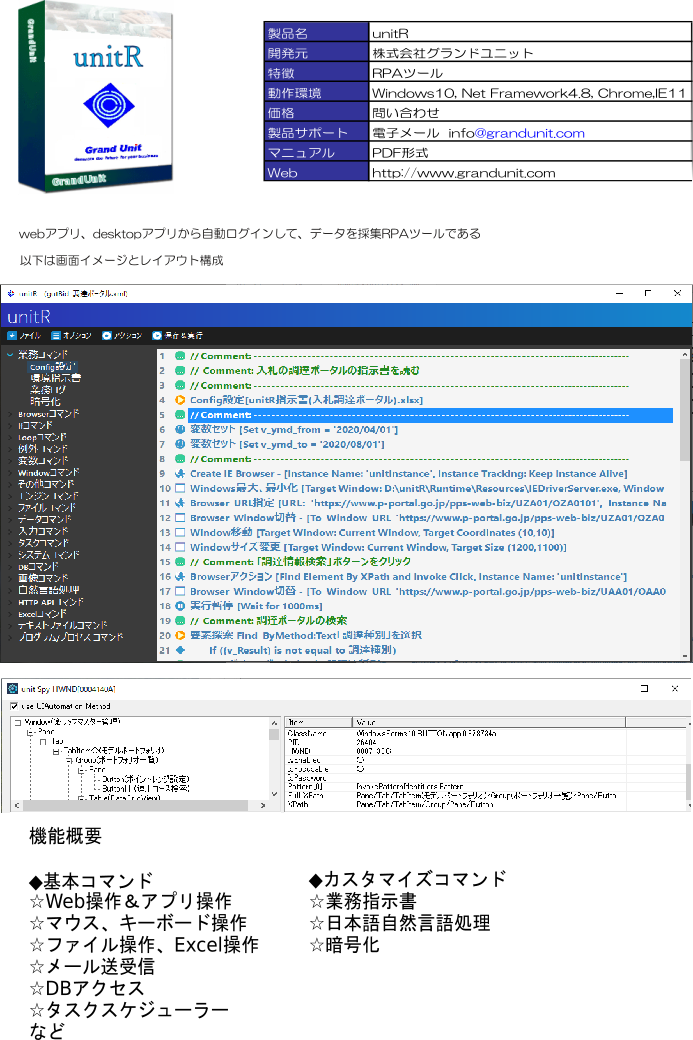This screenshot has height=1040, width=693.
Task: Collapse the 業務コマンド tree group
Action: (x=10, y=355)
